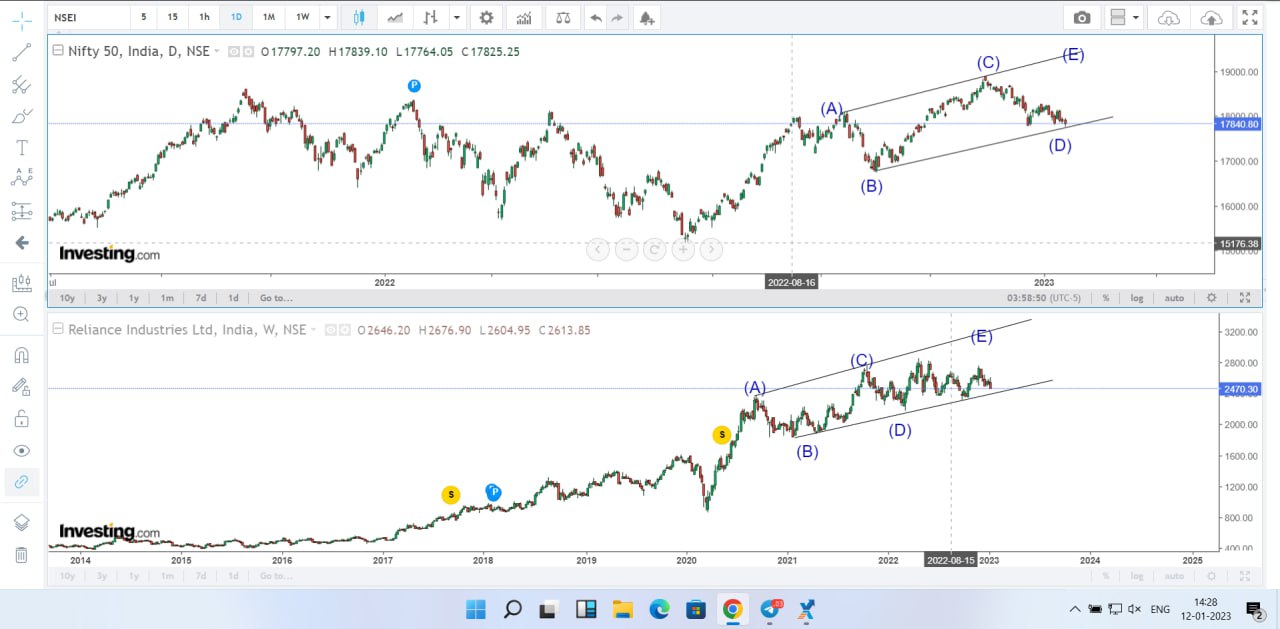Select 10y range on Nifty chart
Screen dimensions: 1280x629
point(67,297)
